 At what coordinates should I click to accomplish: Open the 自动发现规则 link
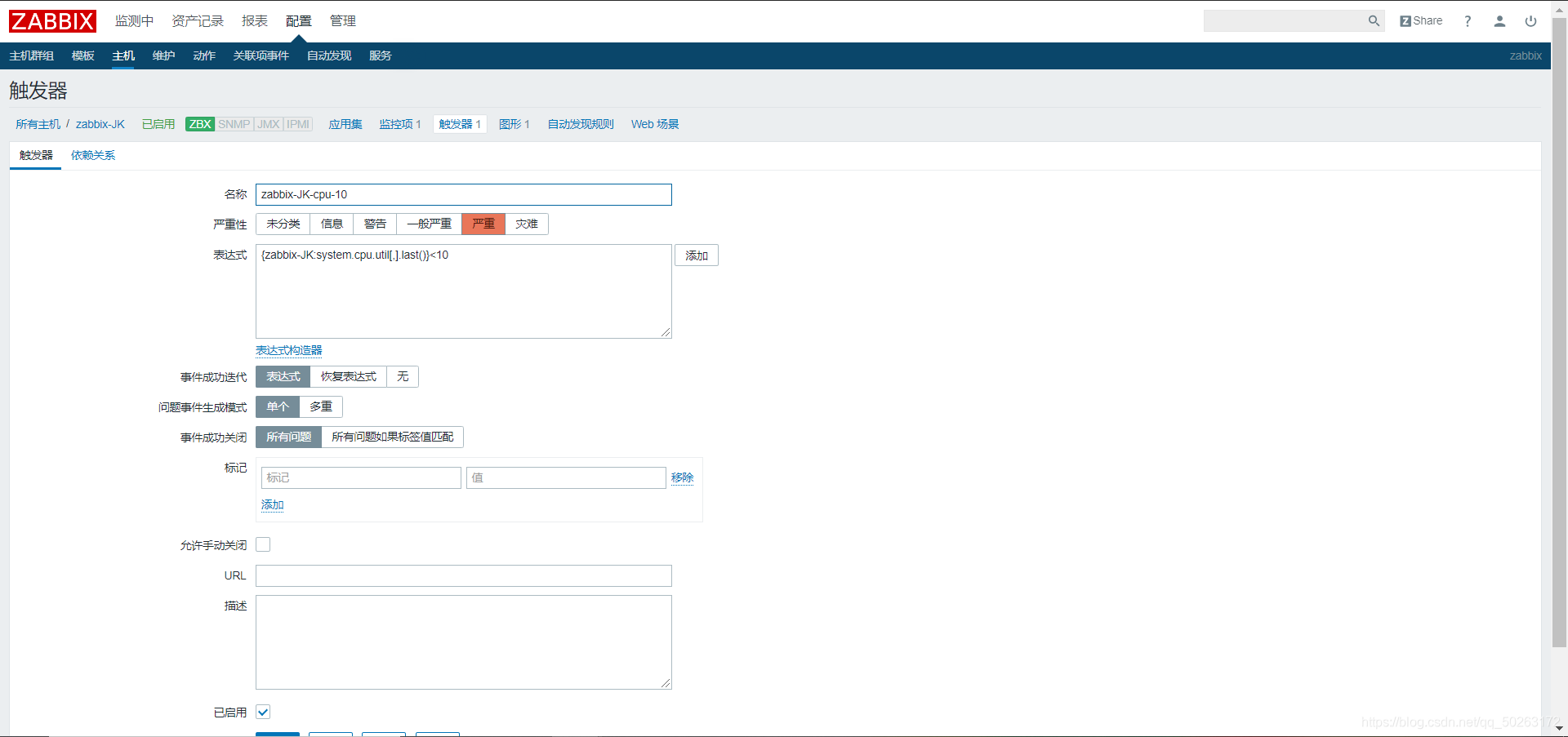point(581,124)
